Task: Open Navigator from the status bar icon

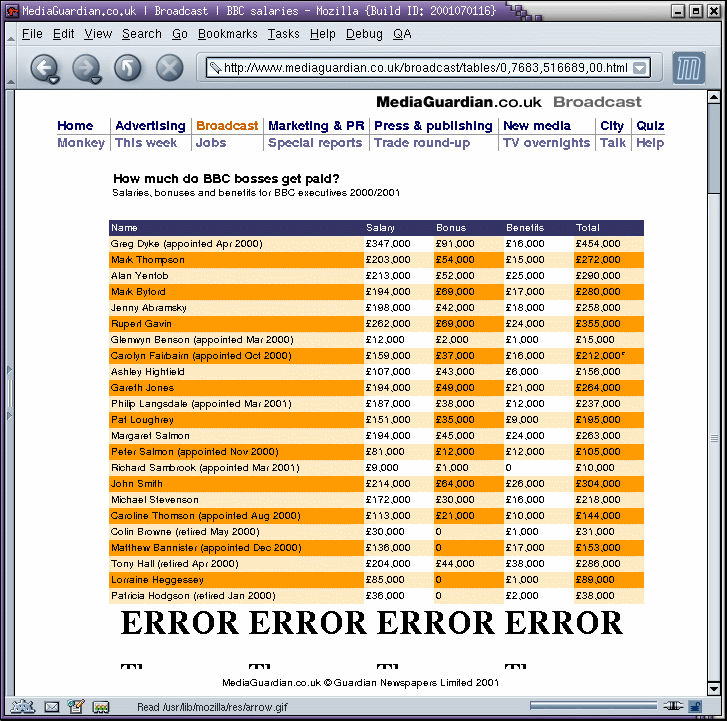Action: point(23,707)
